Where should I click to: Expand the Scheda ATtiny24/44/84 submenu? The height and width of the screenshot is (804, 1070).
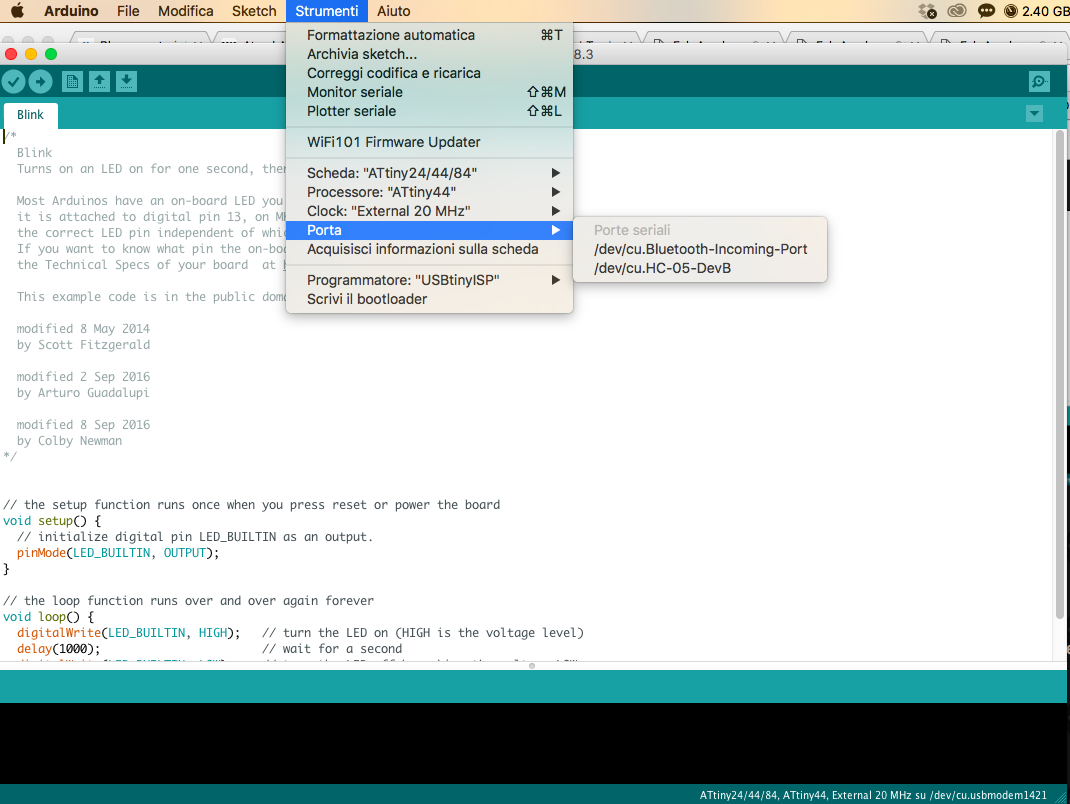click(429, 173)
